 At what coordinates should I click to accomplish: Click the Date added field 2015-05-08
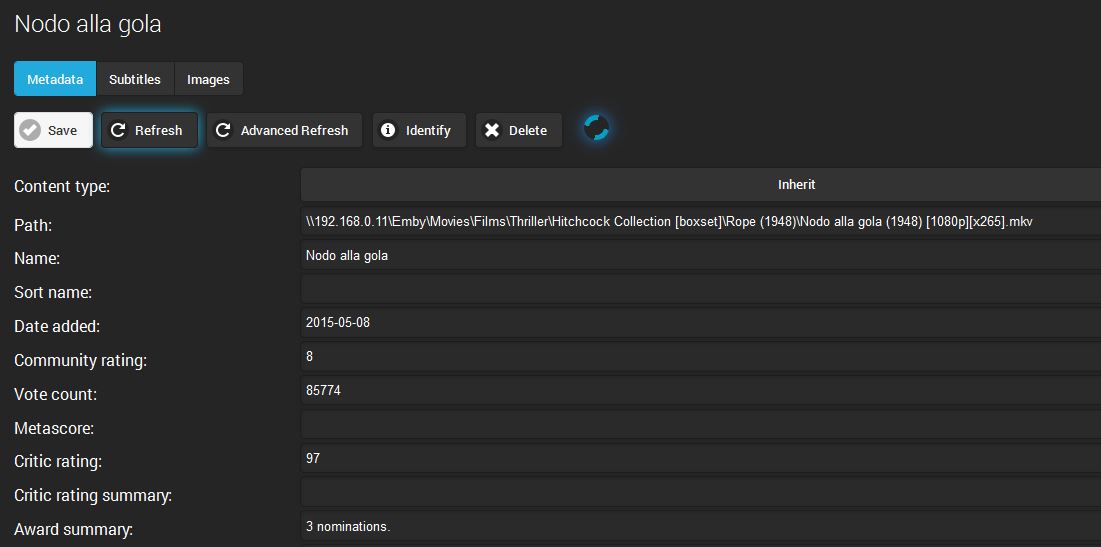point(701,323)
